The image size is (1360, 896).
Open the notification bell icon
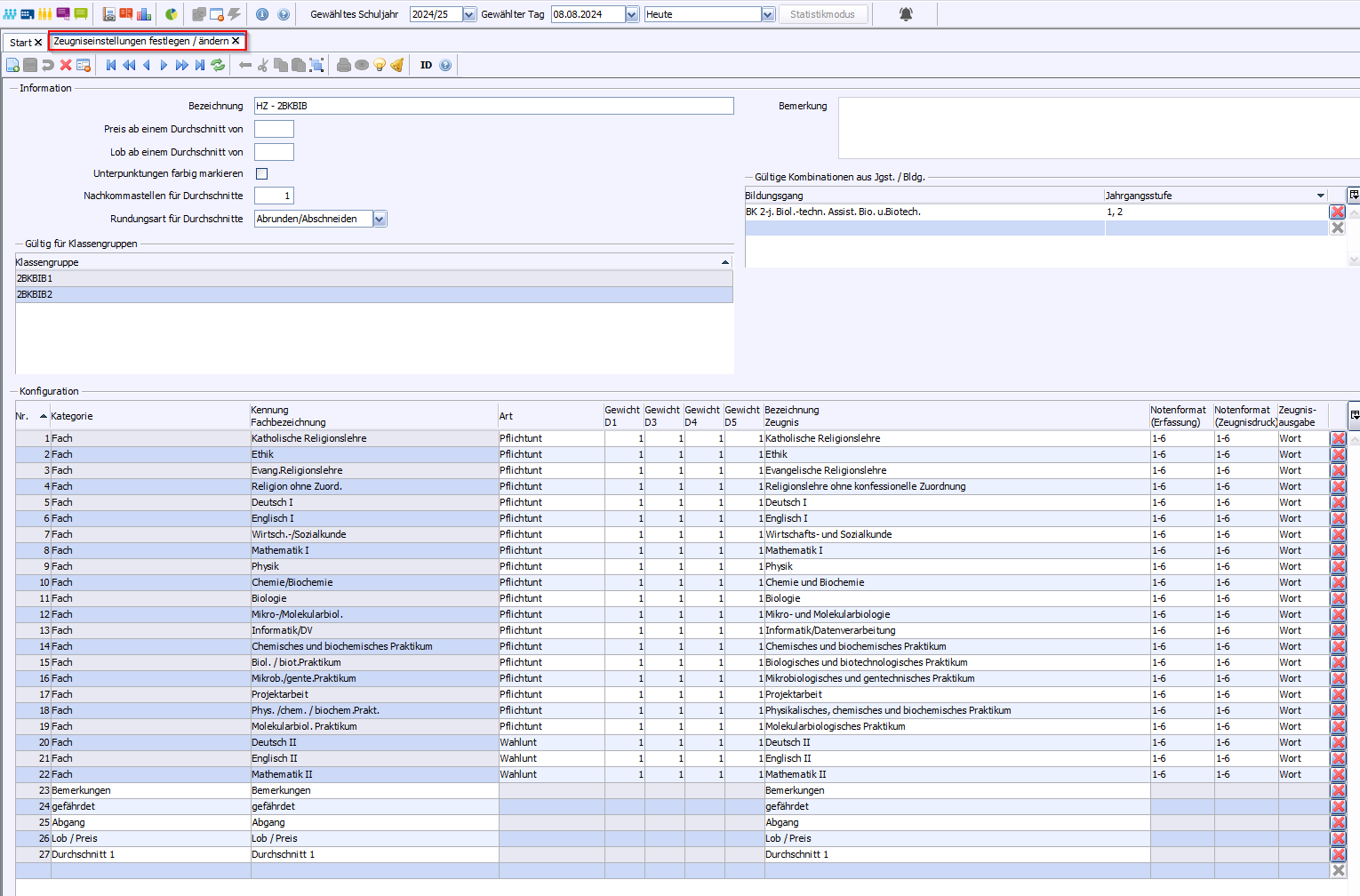(906, 14)
